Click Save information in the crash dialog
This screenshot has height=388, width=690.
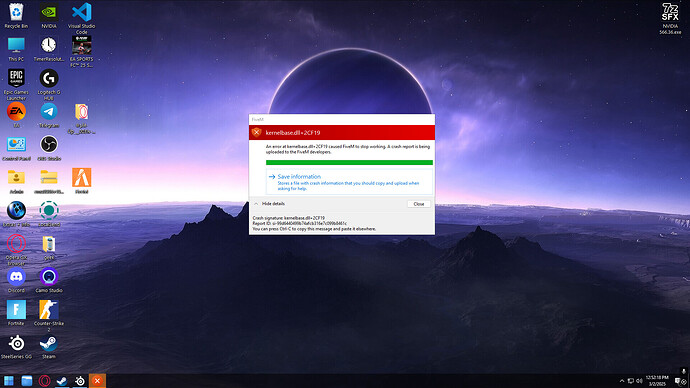coord(349,182)
